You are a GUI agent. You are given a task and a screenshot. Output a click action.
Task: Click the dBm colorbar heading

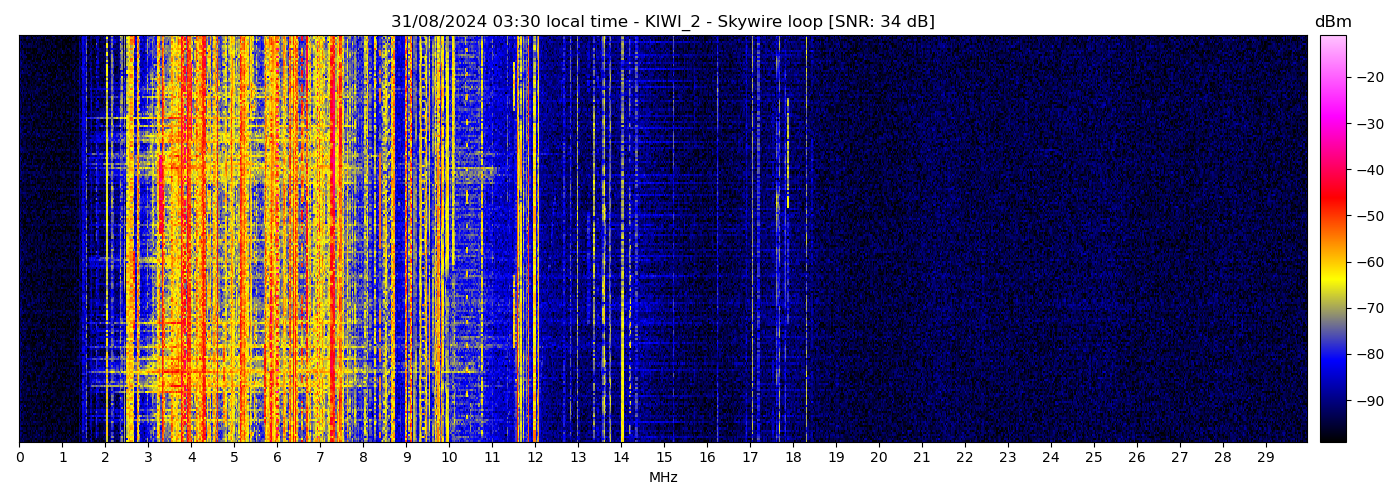point(1332,22)
